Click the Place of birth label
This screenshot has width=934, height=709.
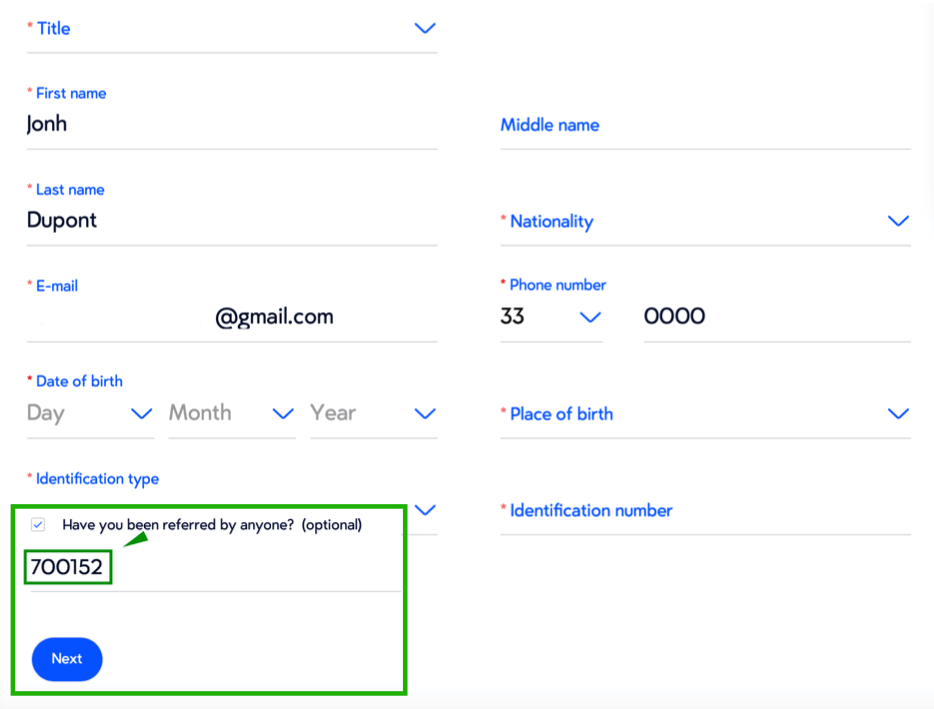click(x=561, y=414)
